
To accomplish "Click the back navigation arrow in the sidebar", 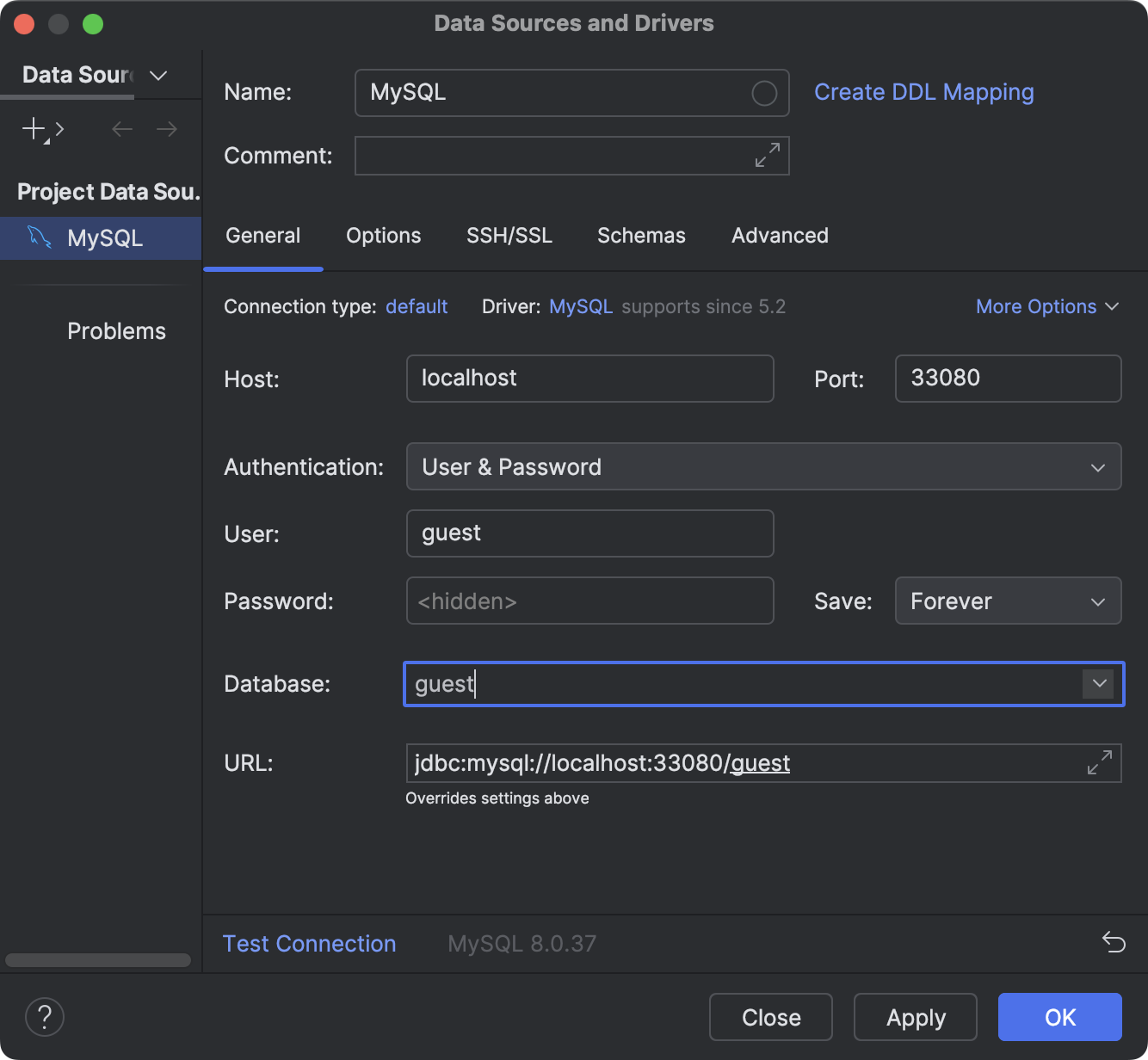I will tap(121, 129).
